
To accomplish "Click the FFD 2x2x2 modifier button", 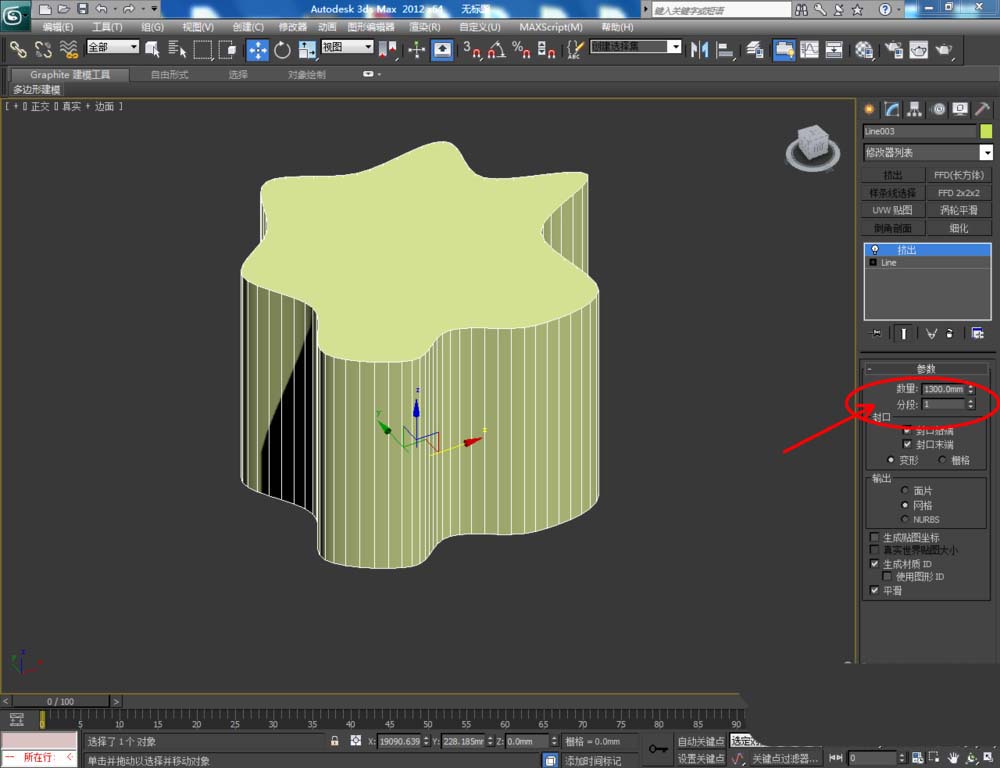I will (958, 193).
